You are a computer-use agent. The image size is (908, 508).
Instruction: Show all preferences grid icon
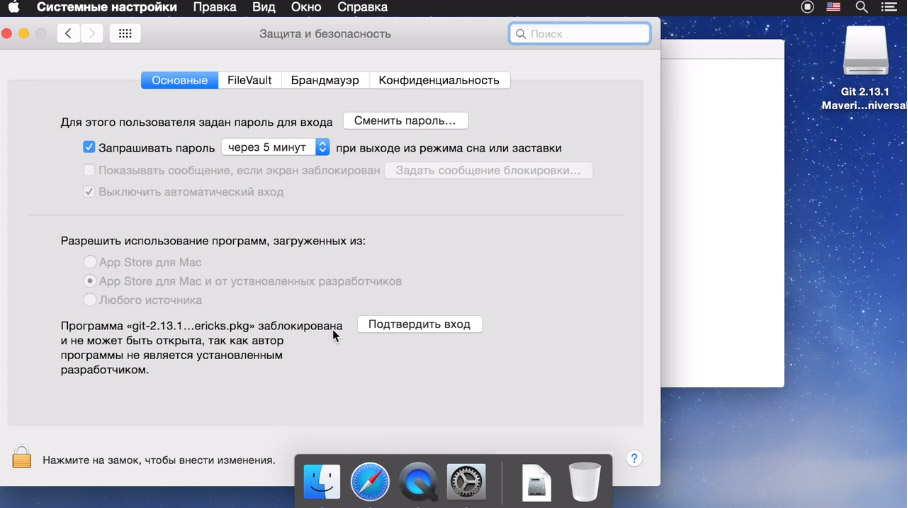coord(125,34)
